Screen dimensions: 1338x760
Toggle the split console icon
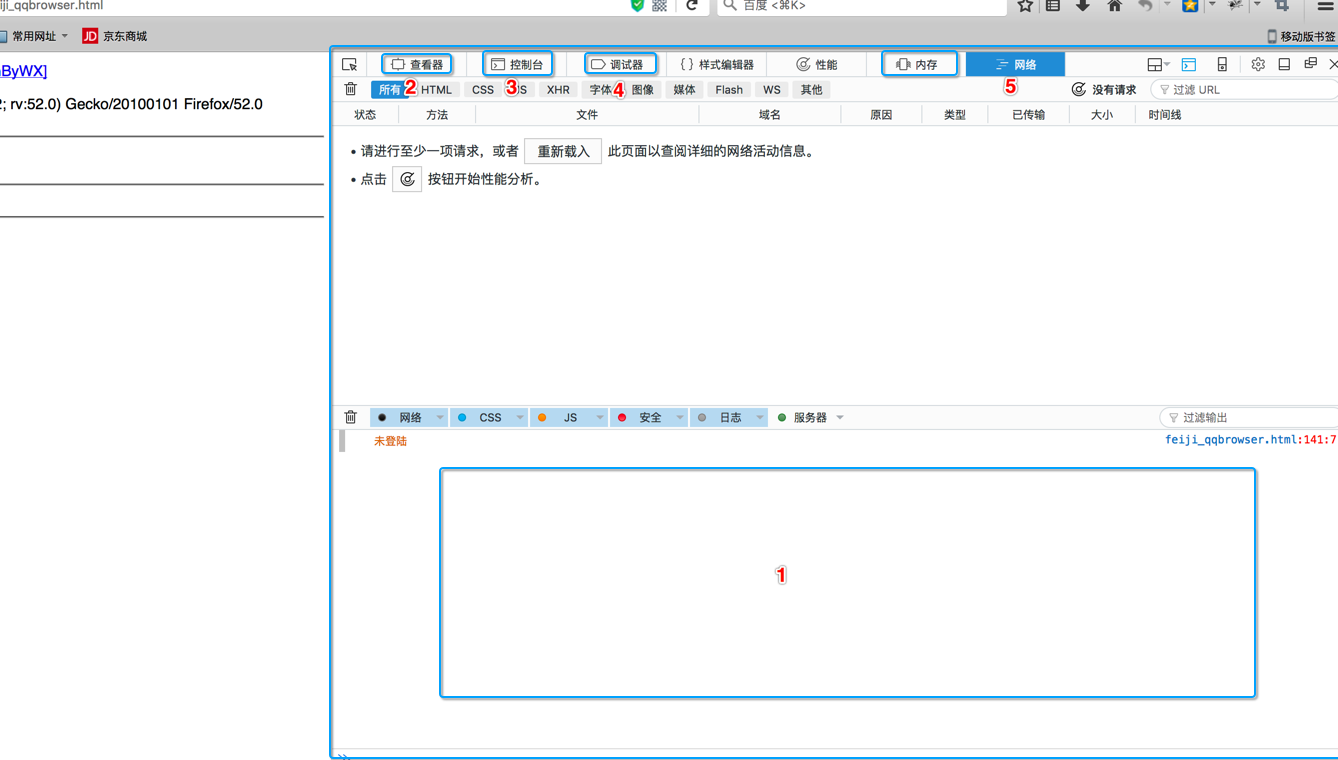coord(1189,64)
